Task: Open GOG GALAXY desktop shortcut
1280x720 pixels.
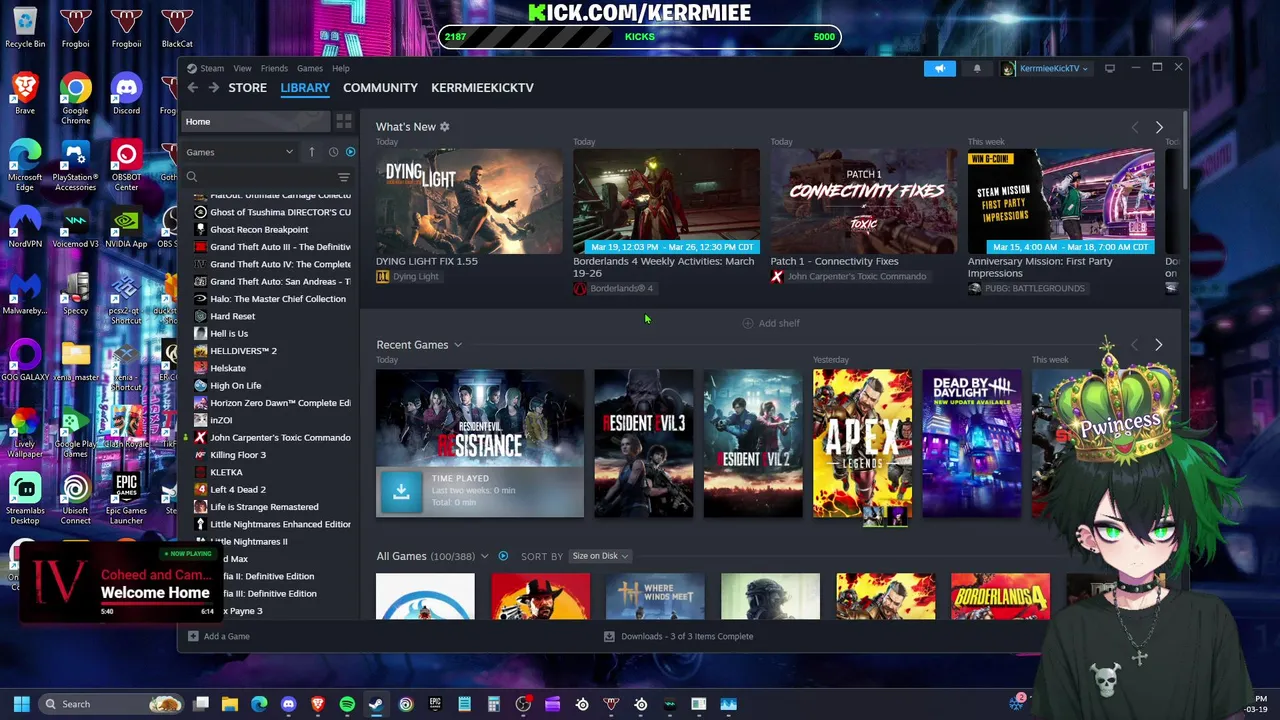Action: [25, 362]
